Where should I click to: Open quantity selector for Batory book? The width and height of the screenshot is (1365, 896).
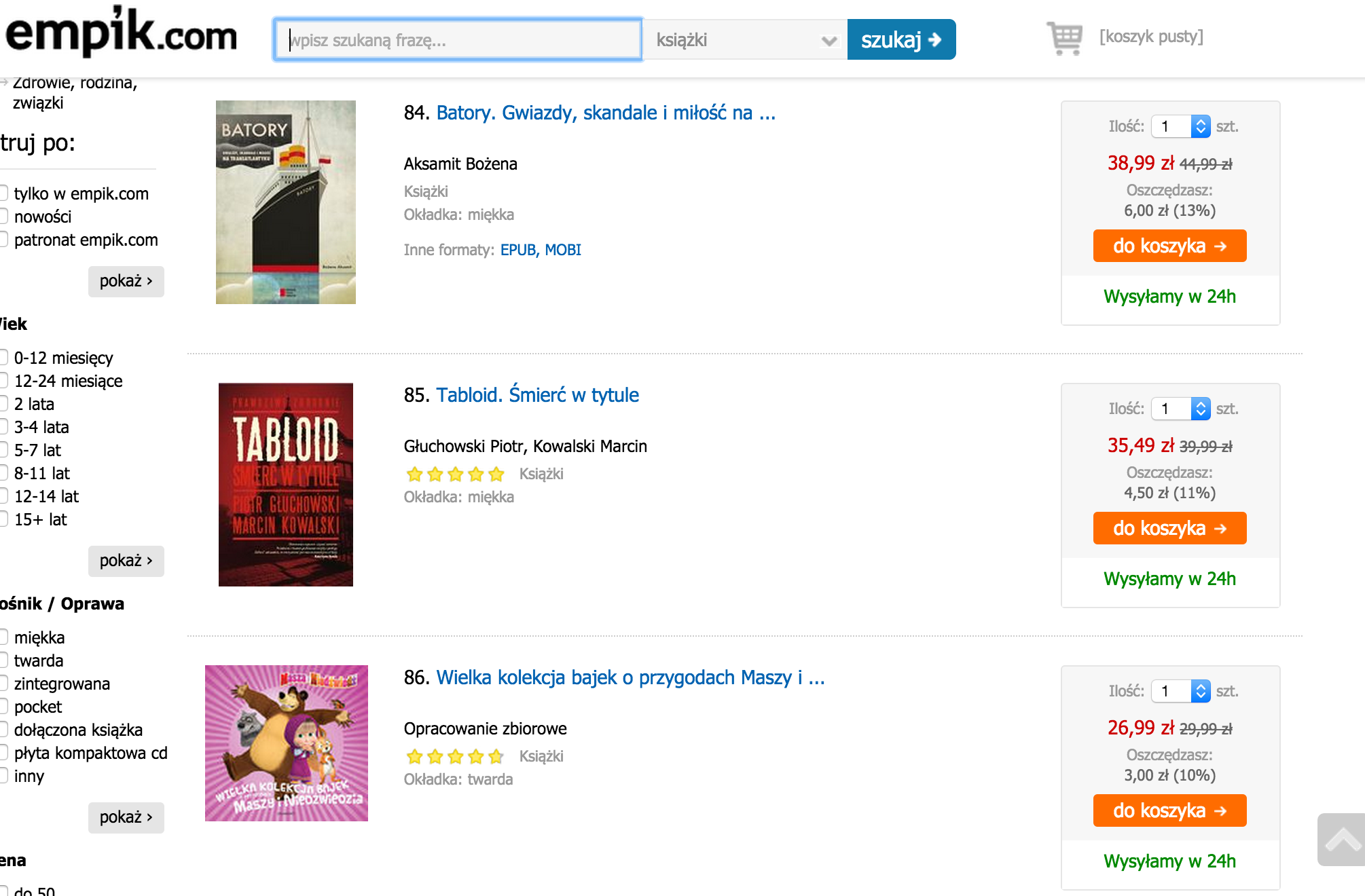(x=1181, y=126)
